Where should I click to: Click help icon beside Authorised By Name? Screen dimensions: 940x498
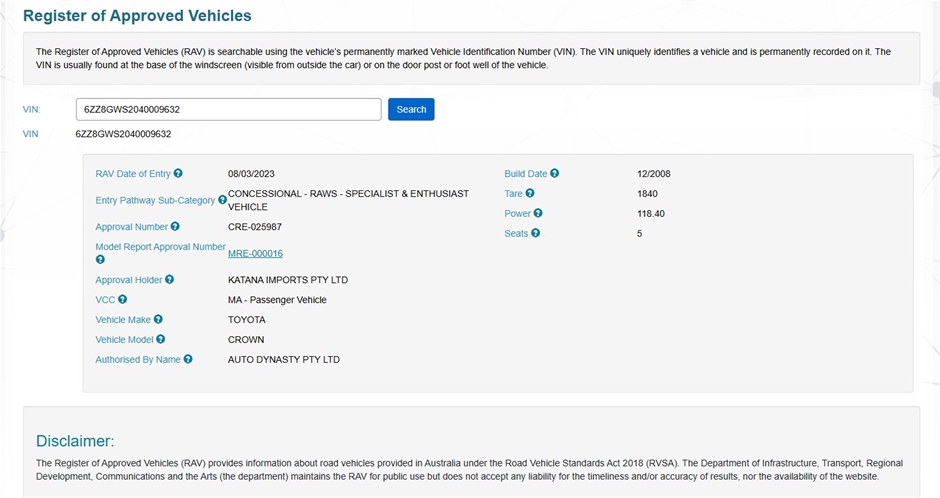tap(188, 359)
